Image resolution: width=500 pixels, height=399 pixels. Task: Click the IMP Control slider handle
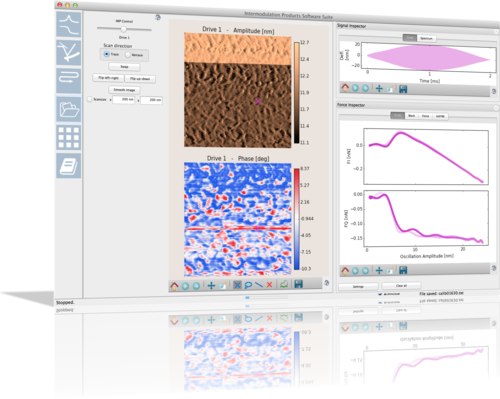pyautogui.click(x=123, y=29)
